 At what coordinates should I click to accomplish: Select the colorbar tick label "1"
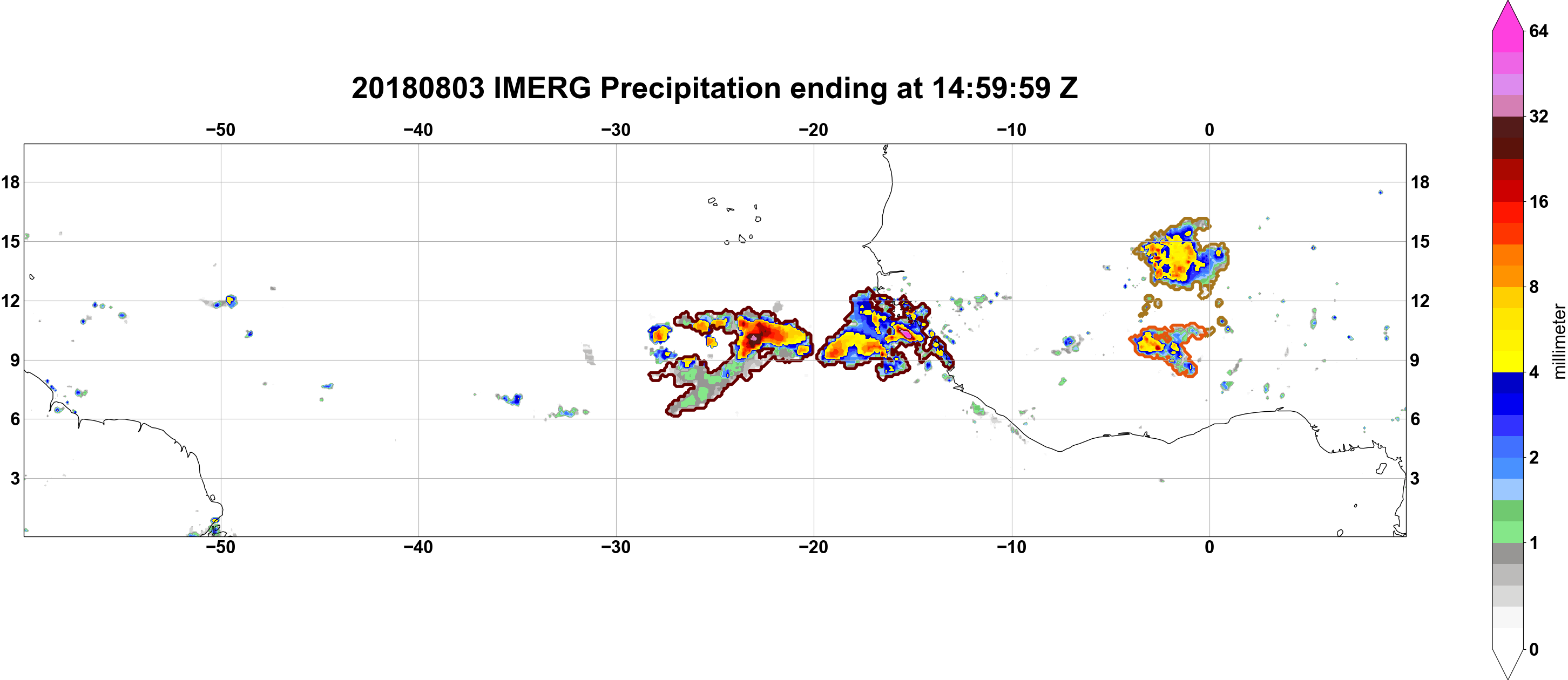click(1534, 542)
